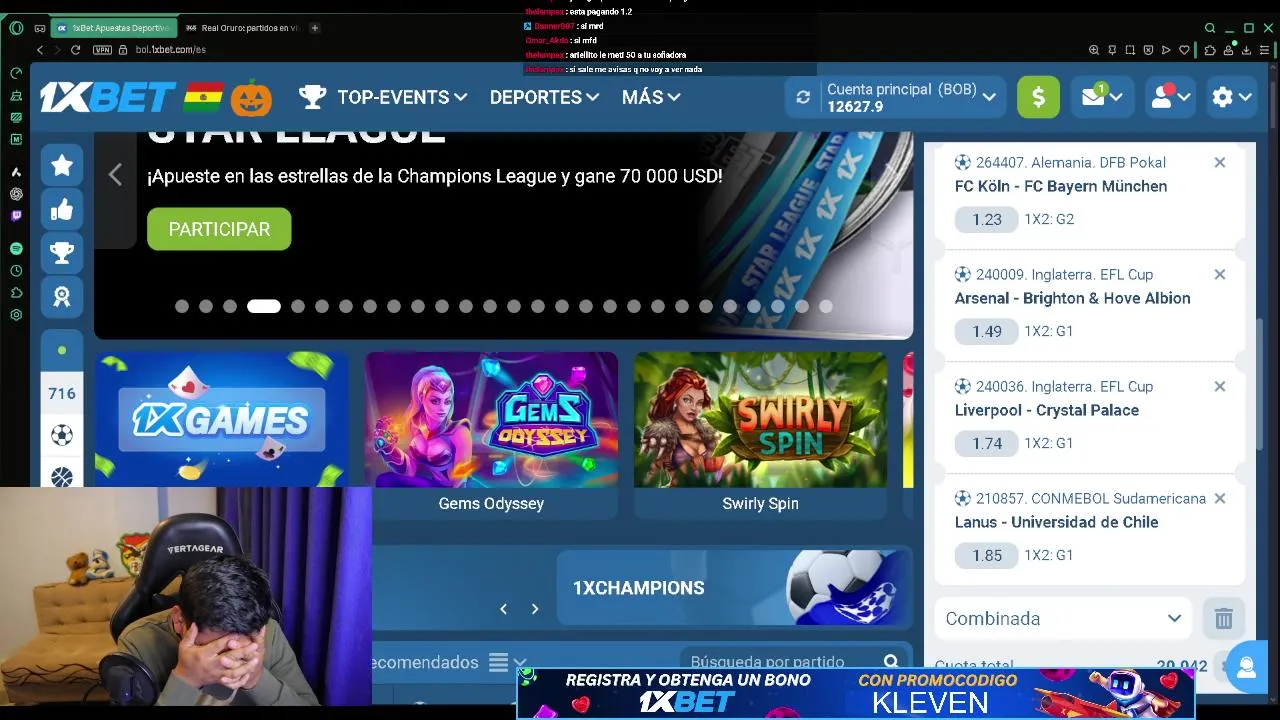1280x720 pixels.
Task: Click the trophy sidebar icon
Action: [x=62, y=253]
